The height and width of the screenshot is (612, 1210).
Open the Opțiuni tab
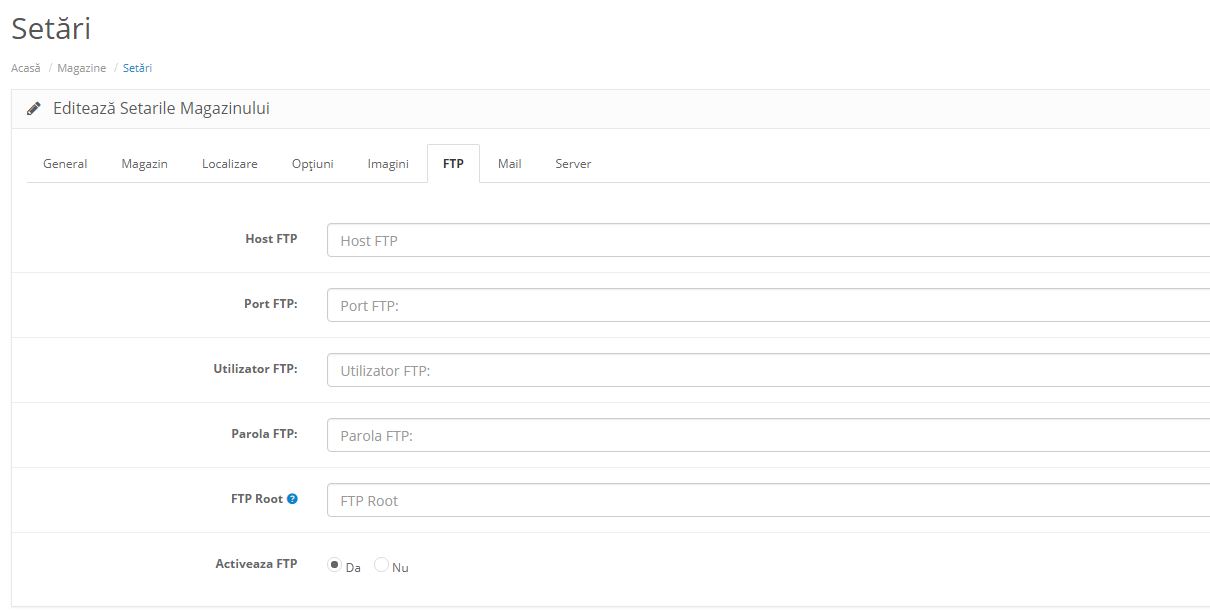[312, 163]
